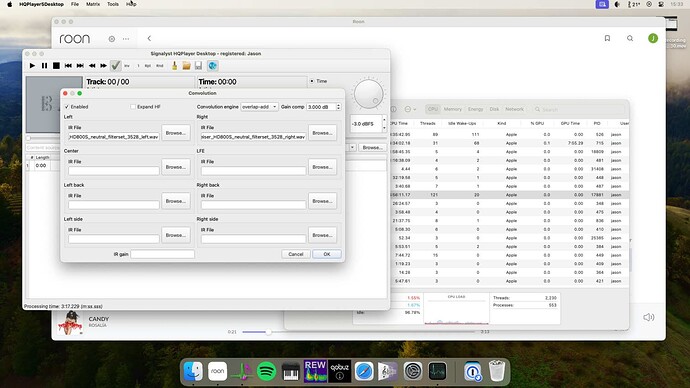This screenshot has width=690, height=388.
Task: Adjust Gain comp 3.000 dB stepper
Action: [338, 107]
